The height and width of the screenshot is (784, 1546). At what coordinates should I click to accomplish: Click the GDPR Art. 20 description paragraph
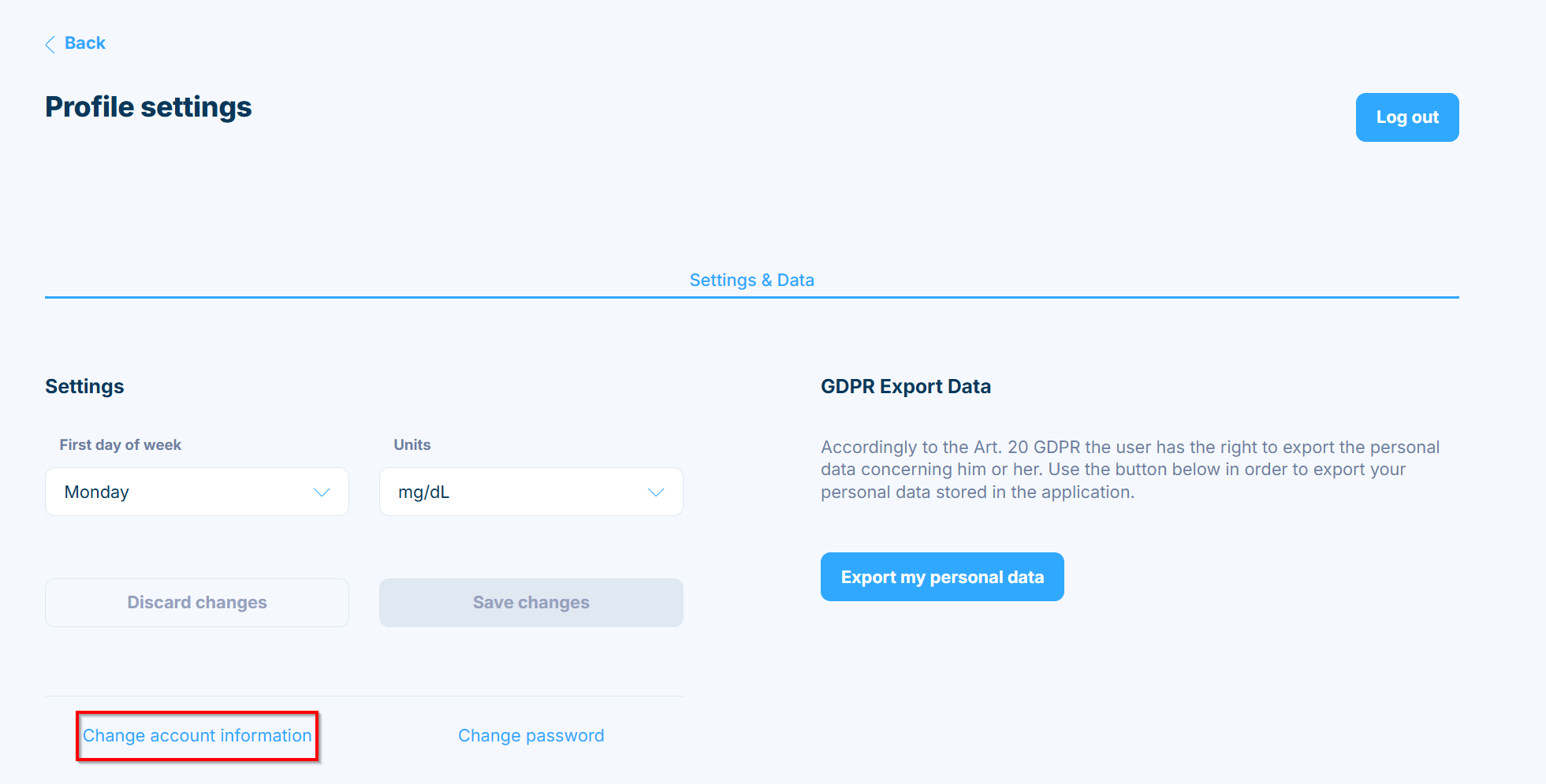point(1131,470)
